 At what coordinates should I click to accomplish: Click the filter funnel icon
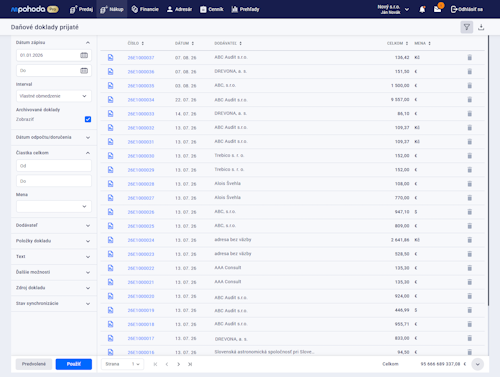click(467, 27)
